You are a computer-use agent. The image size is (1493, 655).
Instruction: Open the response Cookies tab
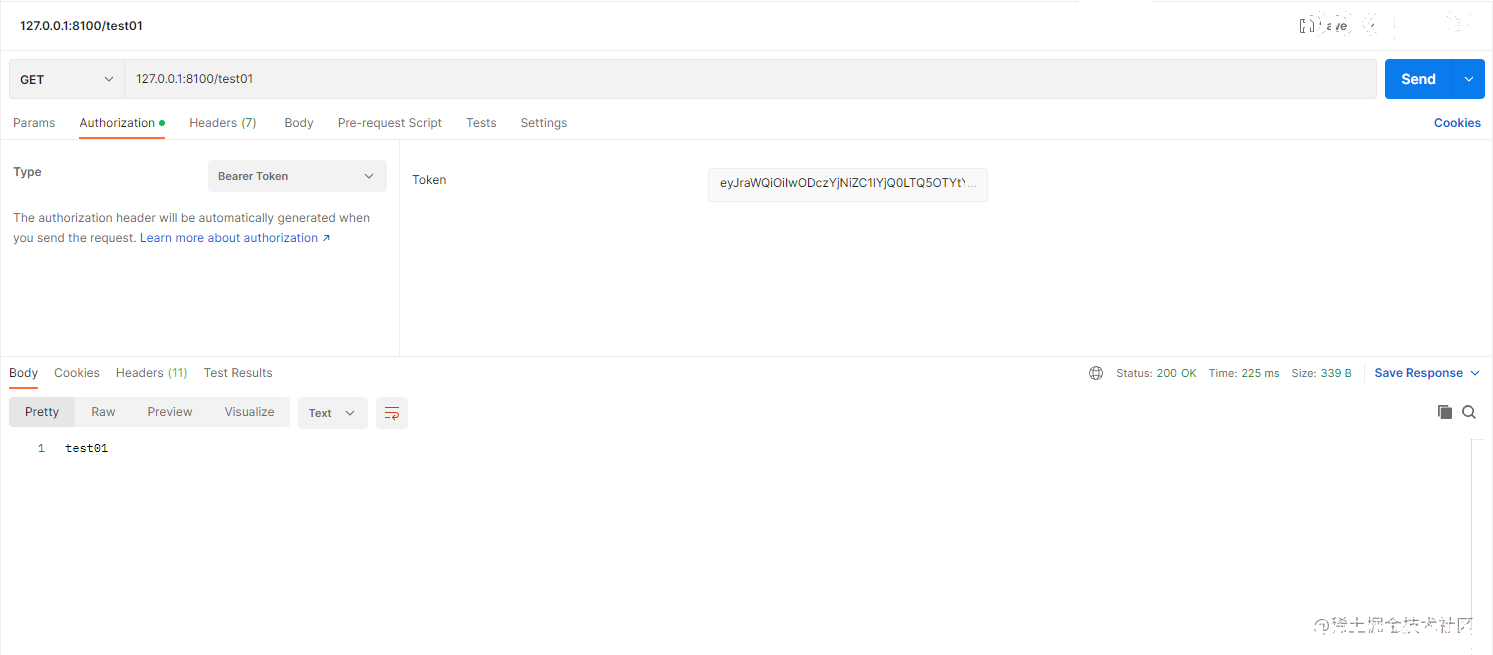point(77,373)
